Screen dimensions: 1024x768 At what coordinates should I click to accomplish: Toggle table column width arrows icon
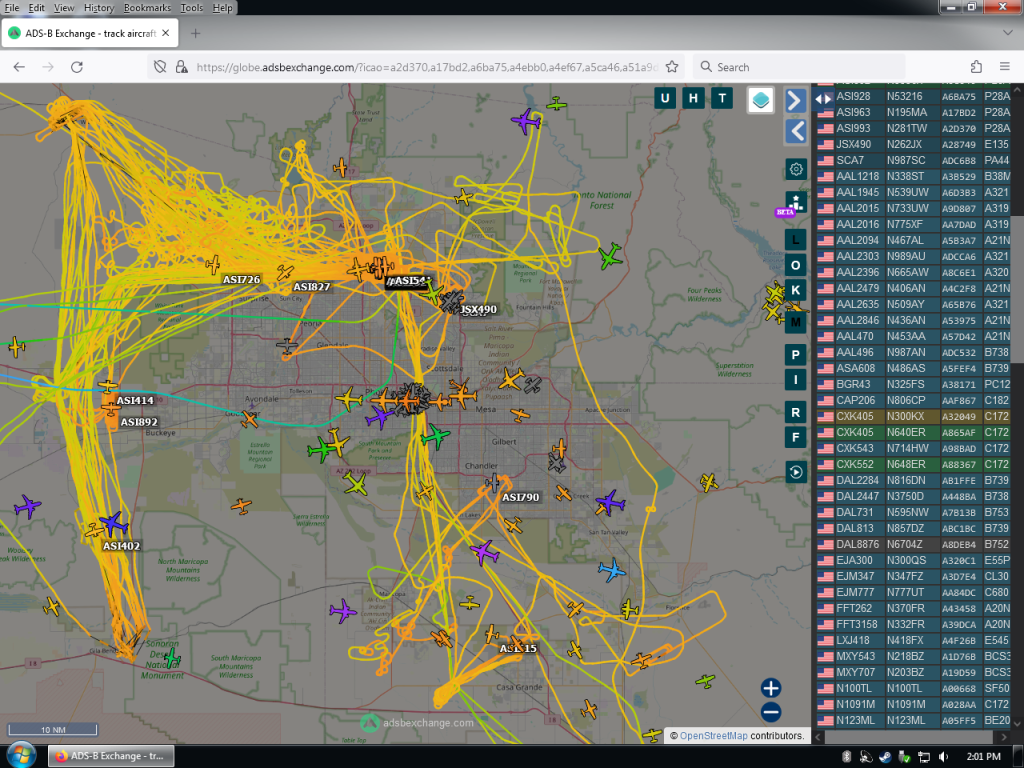823,99
